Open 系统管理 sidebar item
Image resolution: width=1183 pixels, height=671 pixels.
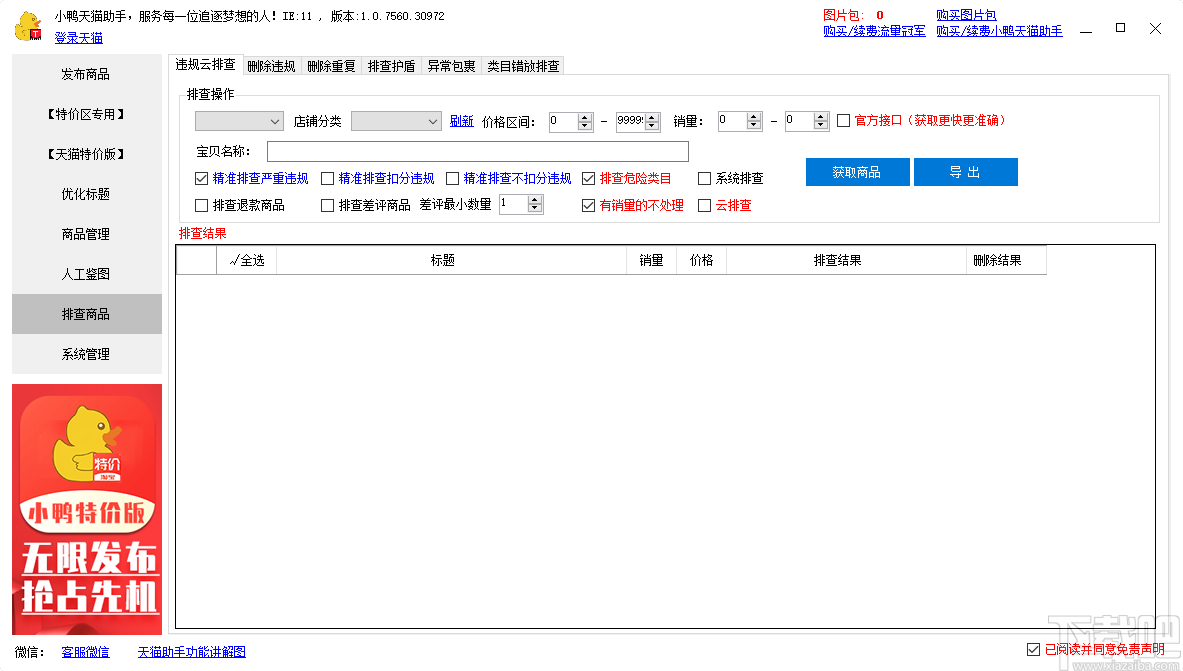point(86,354)
